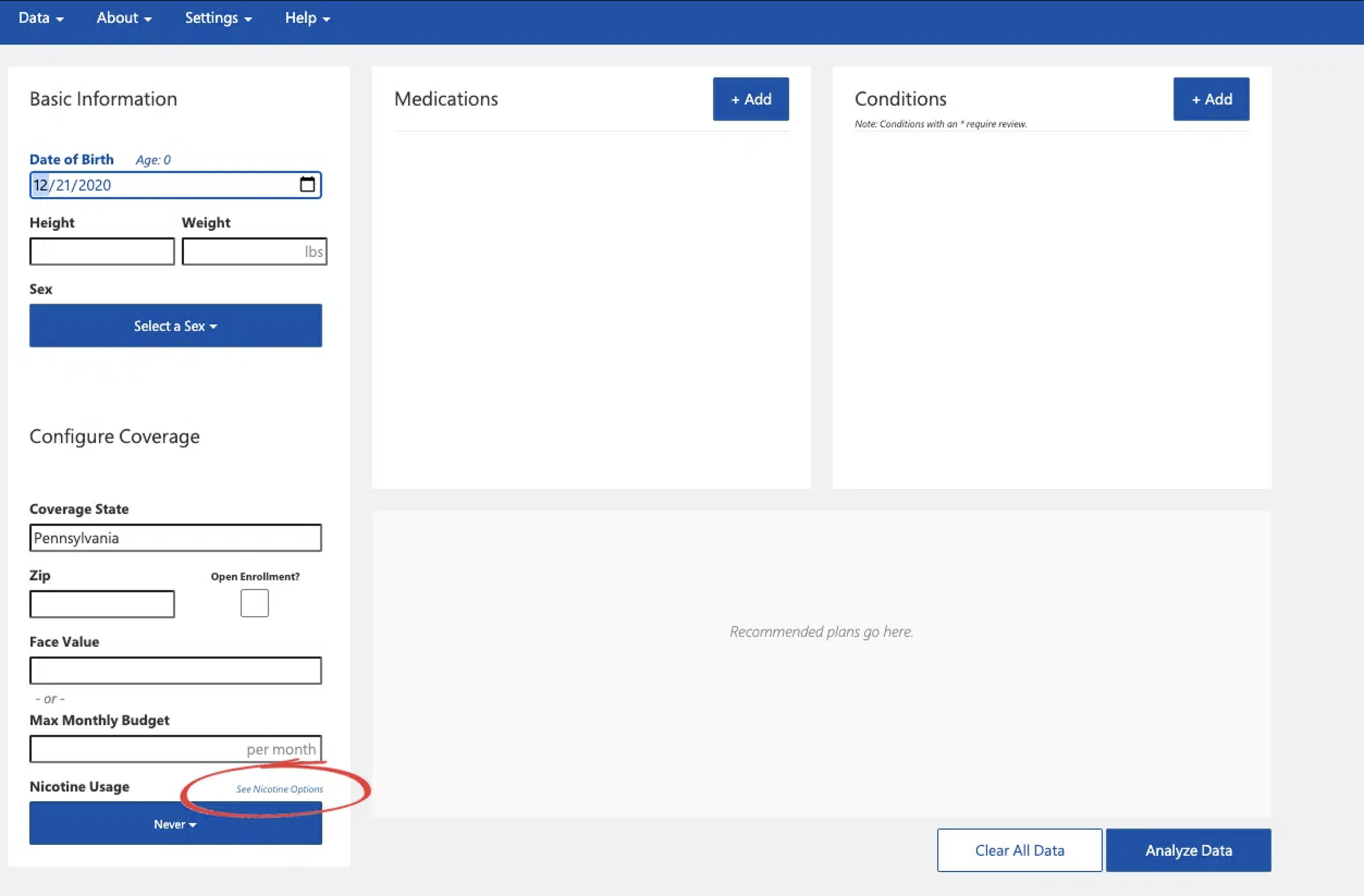This screenshot has height=896, width=1364.
Task: Focus the Face Value field
Action: tap(175, 671)
